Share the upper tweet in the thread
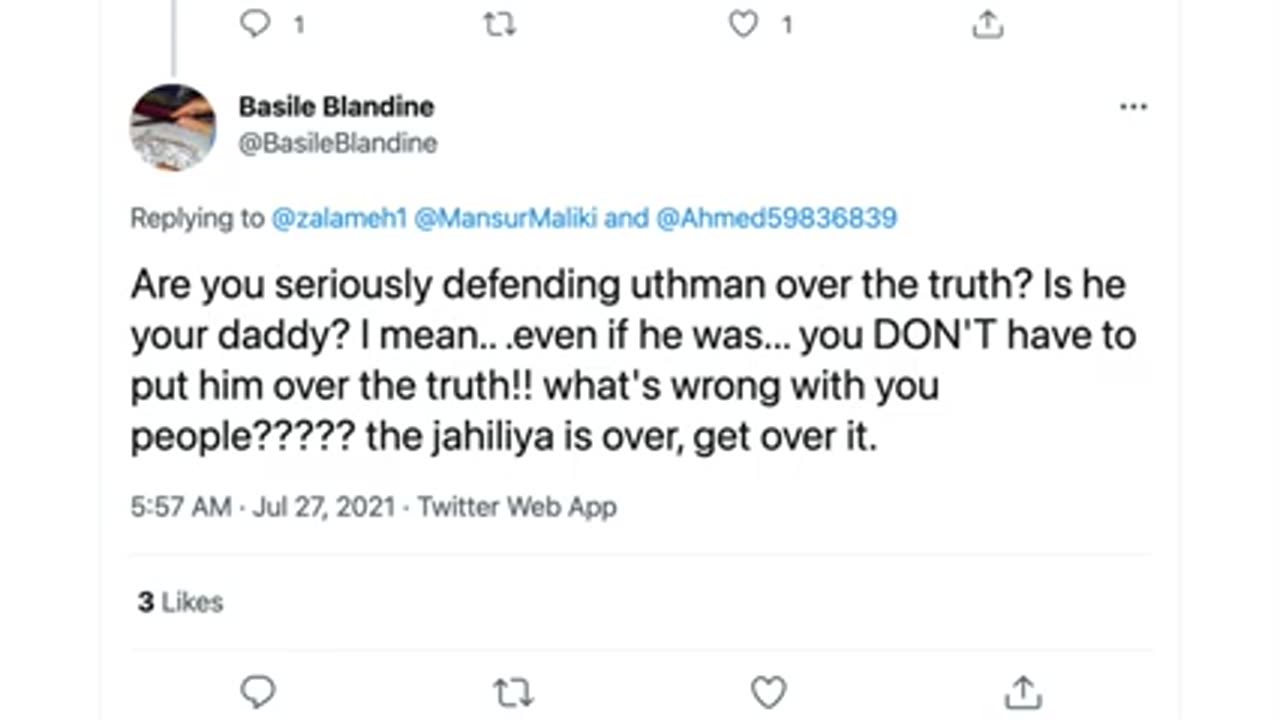 987,24
